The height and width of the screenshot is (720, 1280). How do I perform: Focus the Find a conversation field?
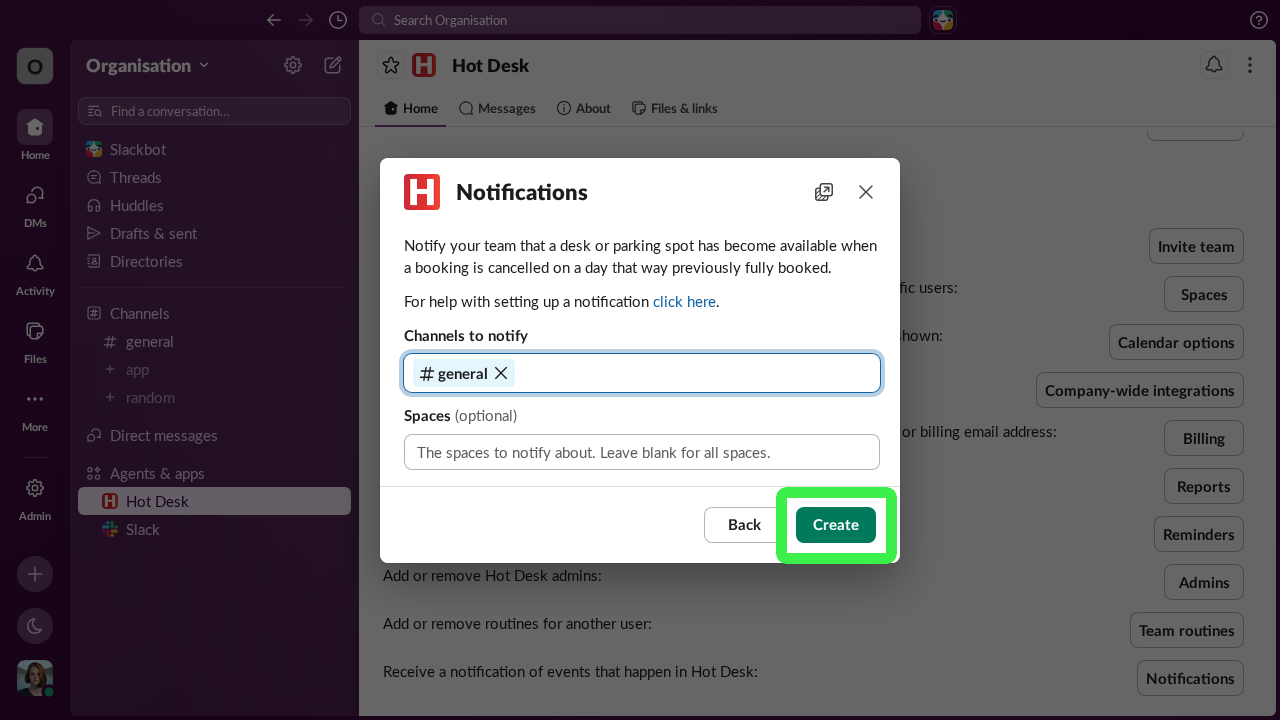pos(214,111)
